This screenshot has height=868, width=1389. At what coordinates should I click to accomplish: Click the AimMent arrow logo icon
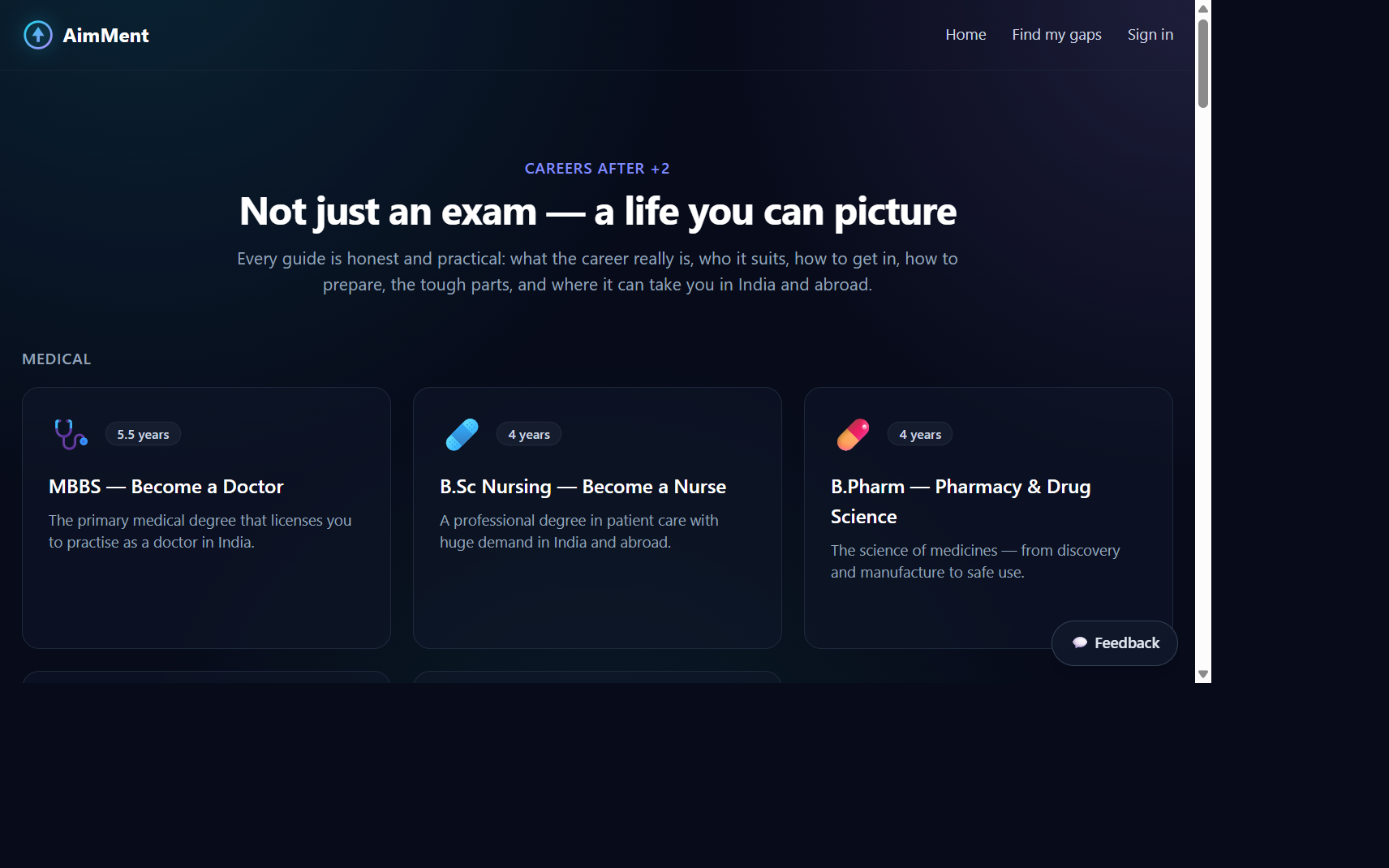click(38, 35)
